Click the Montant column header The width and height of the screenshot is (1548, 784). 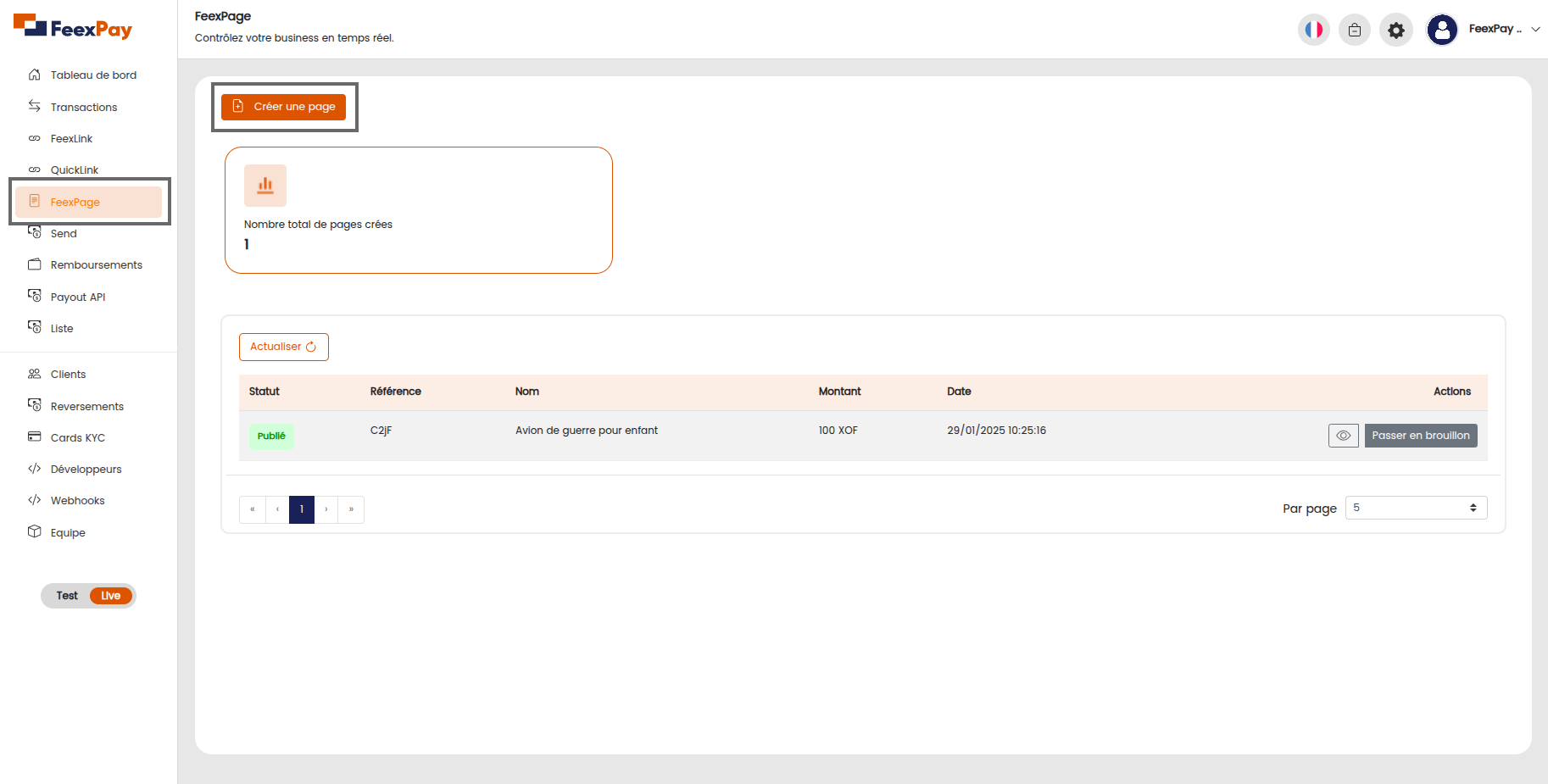[839, 392]
